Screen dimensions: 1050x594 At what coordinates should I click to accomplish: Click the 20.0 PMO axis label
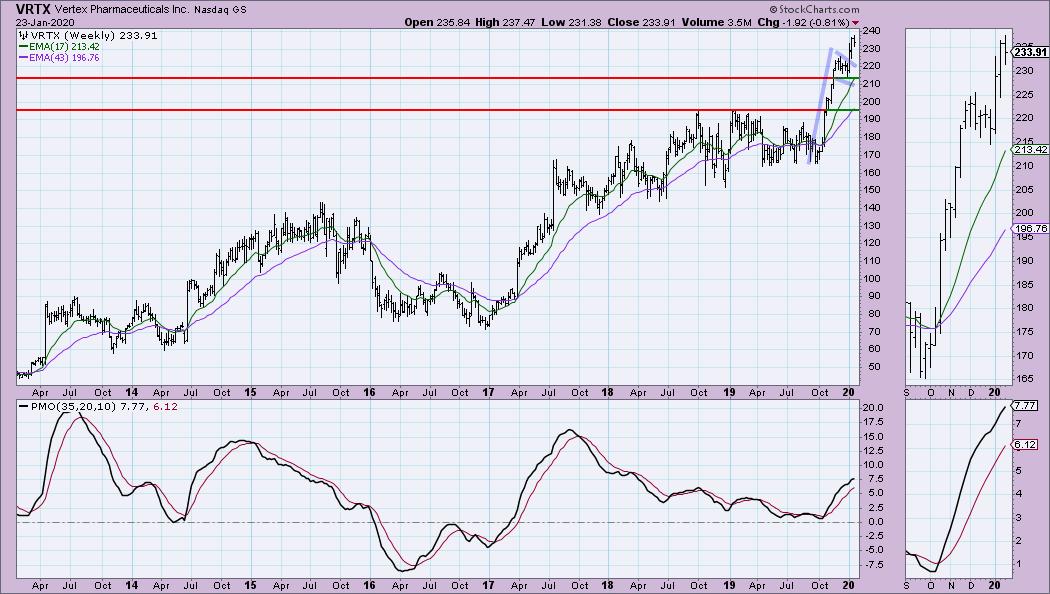pyautogui.click(x=873, y=408)
